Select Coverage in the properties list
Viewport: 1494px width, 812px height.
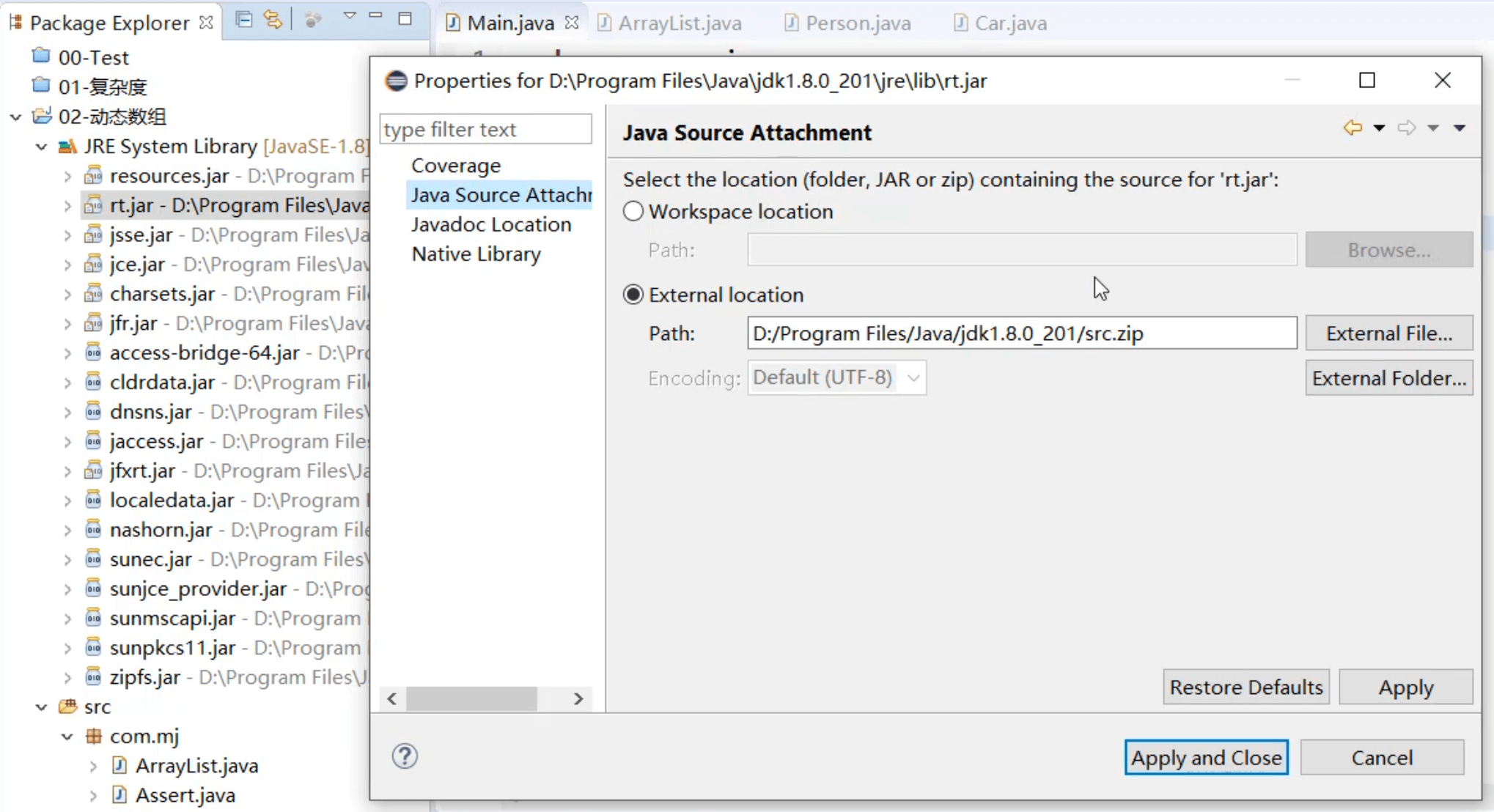[x=456, y=166]
